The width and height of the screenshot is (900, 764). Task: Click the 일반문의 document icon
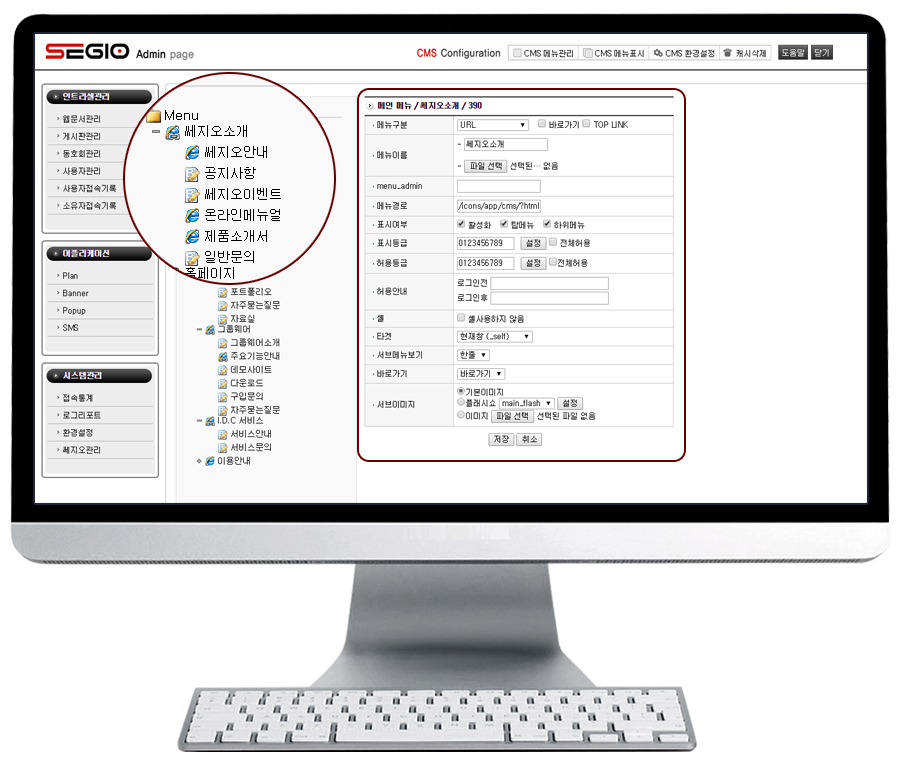[x=192, y=257]
